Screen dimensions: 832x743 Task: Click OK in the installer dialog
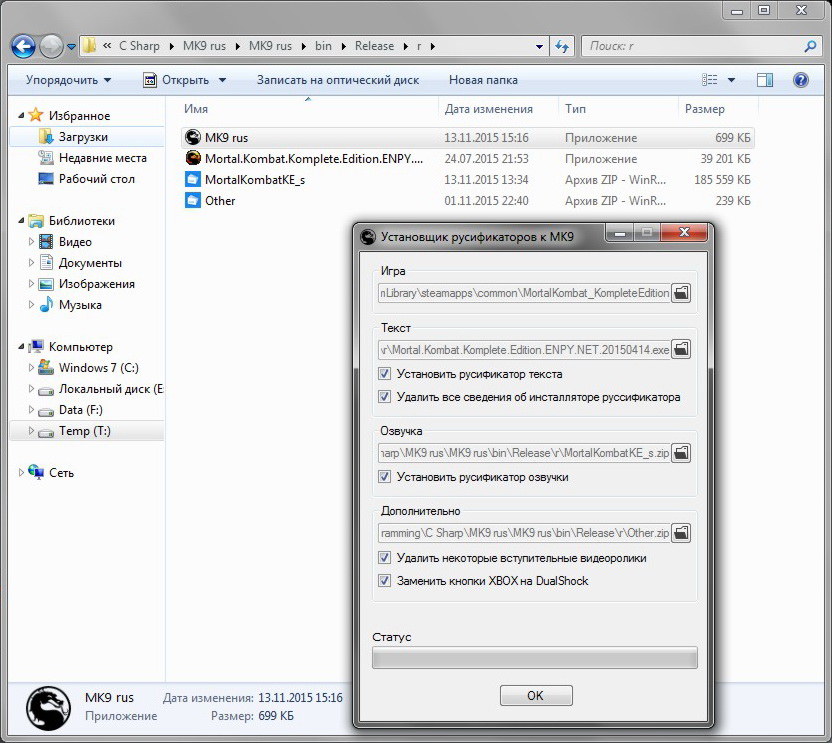point(536,695)
